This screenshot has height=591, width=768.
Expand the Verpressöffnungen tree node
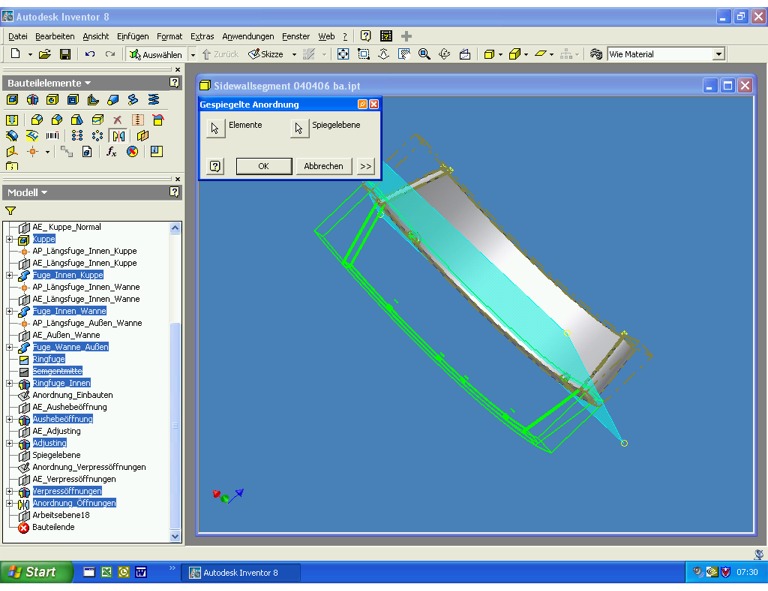coord(10,491)
